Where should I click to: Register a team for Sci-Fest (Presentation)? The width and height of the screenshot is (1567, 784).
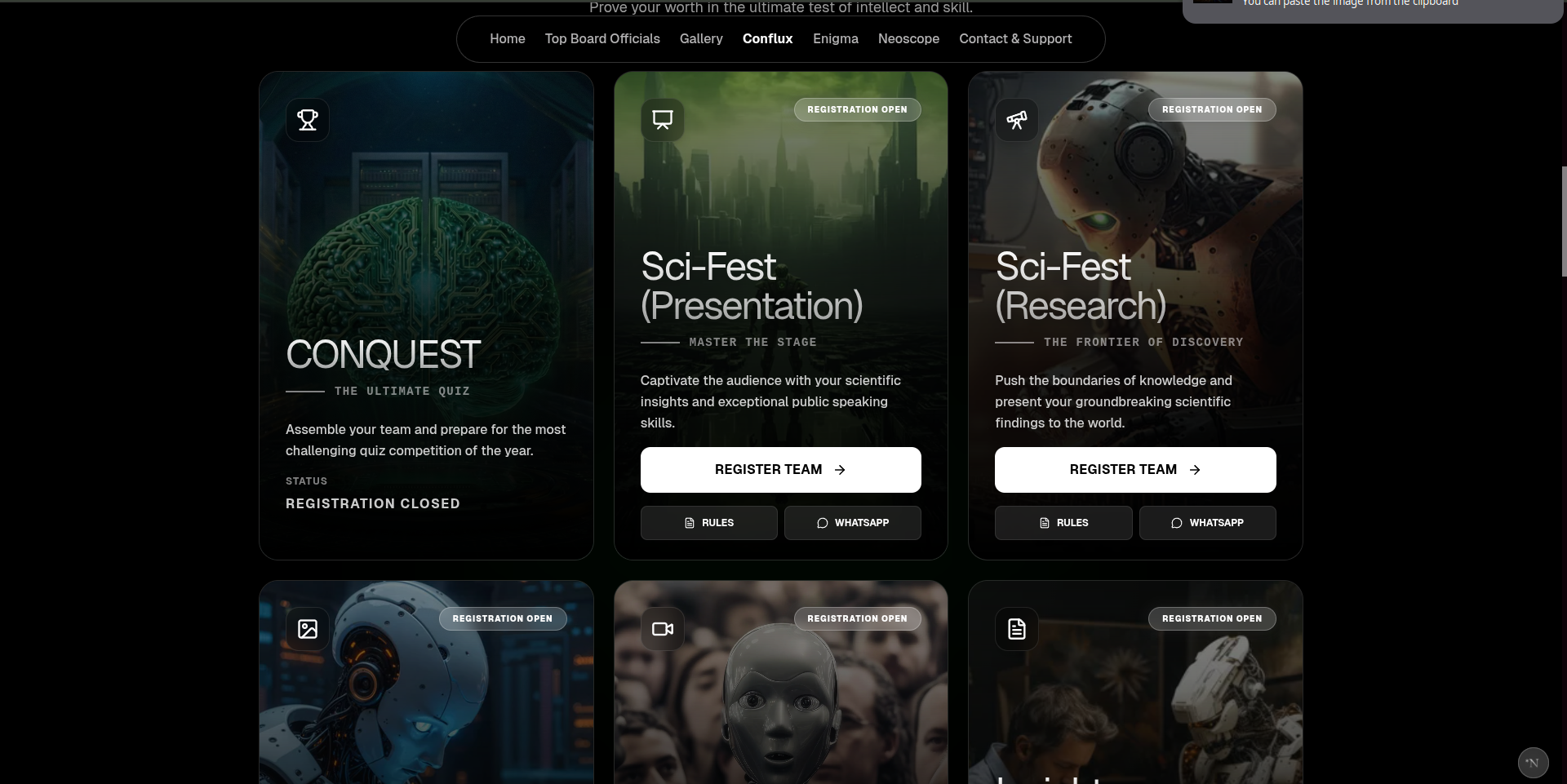pyautogui.click(x=780, y=469)
